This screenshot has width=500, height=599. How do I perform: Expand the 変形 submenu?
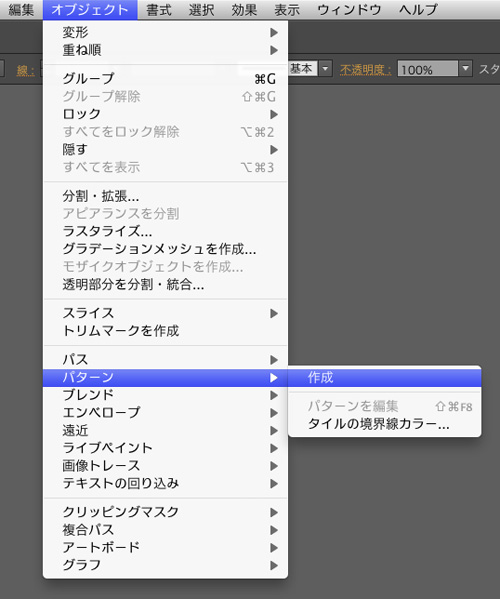[x=165, y=32]
